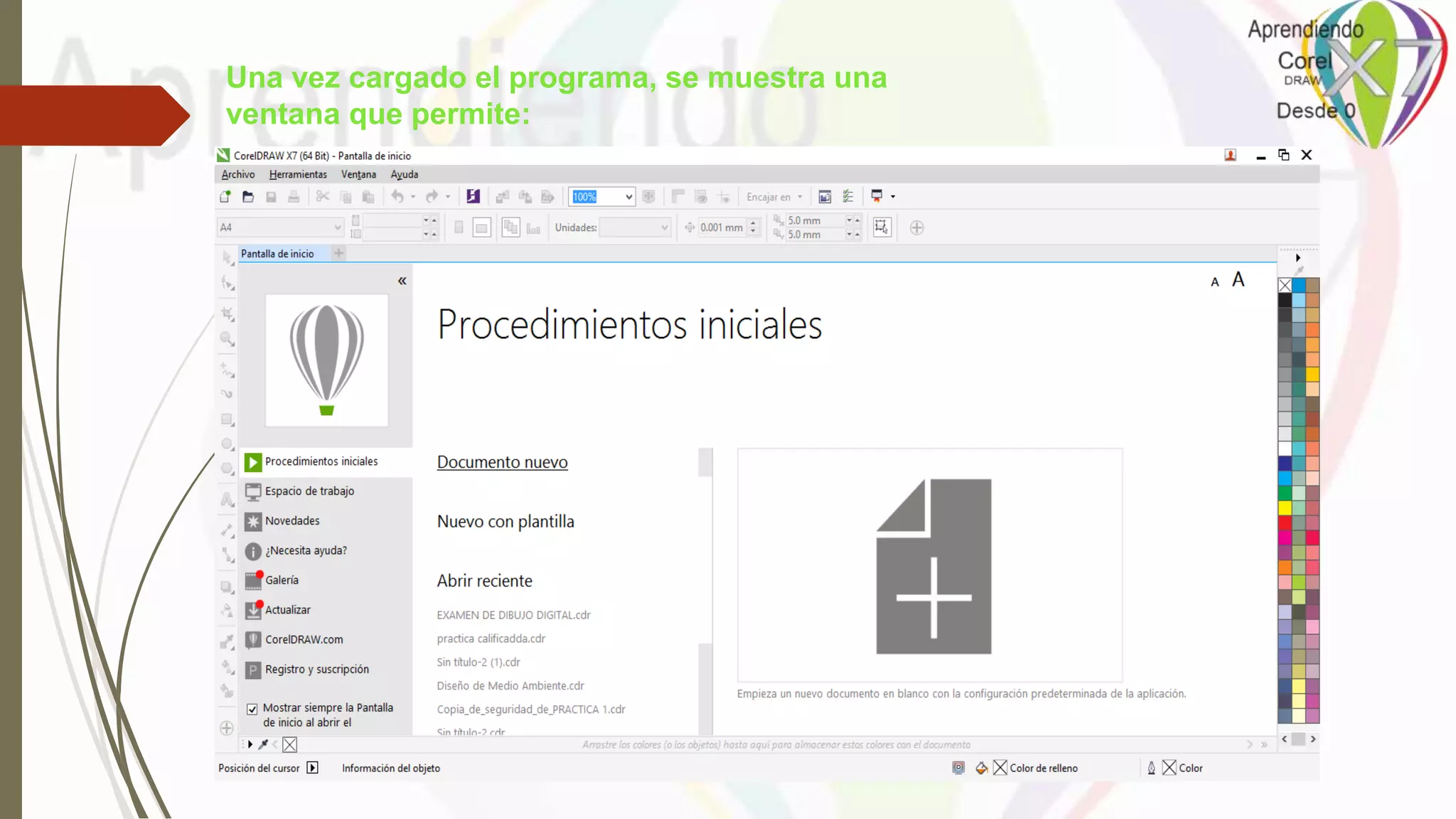Select the Text tool in toolbox
The image size is (1456, 819).
pos(227,499)
